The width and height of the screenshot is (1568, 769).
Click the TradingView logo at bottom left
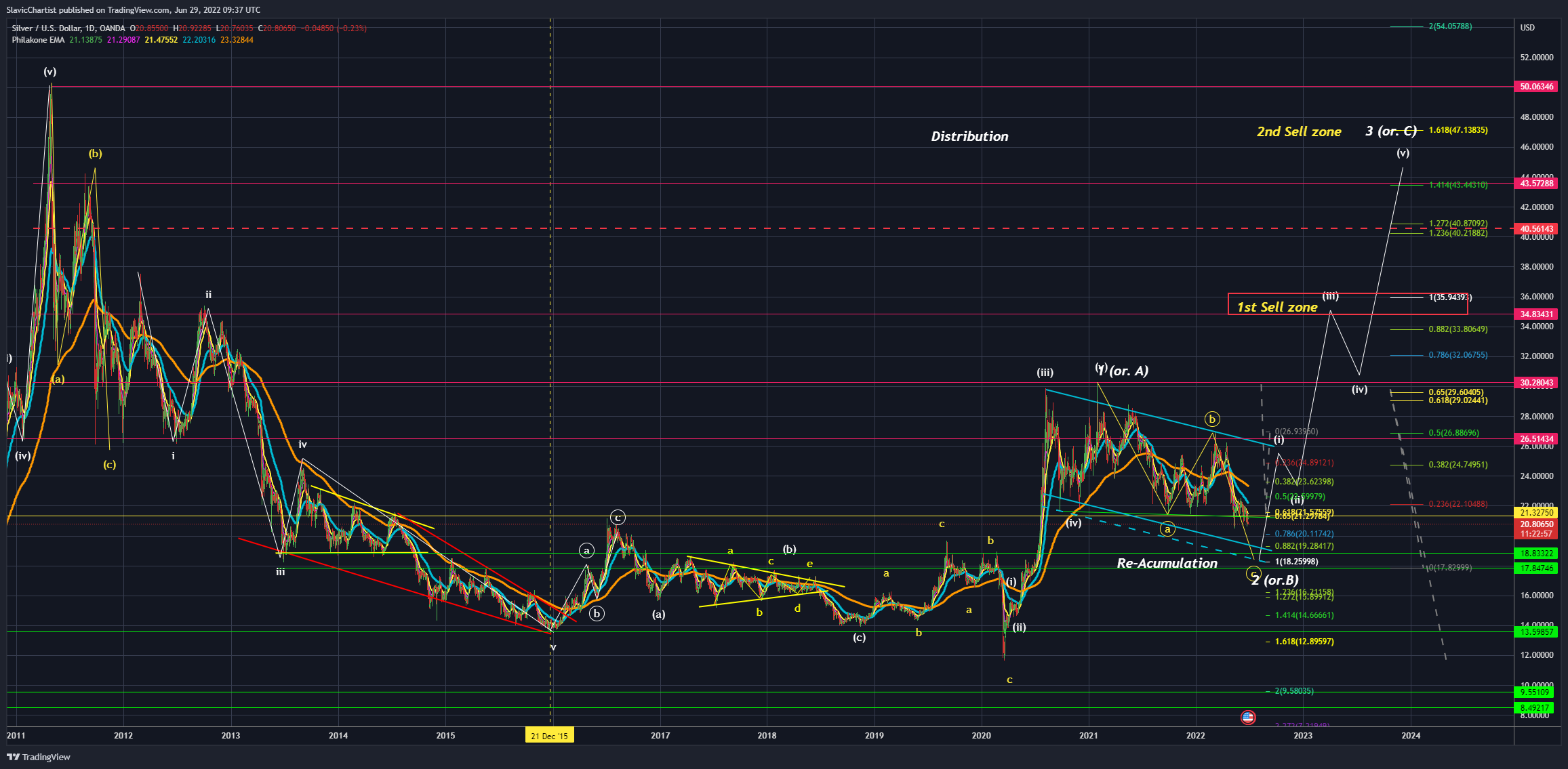(39, 757)
